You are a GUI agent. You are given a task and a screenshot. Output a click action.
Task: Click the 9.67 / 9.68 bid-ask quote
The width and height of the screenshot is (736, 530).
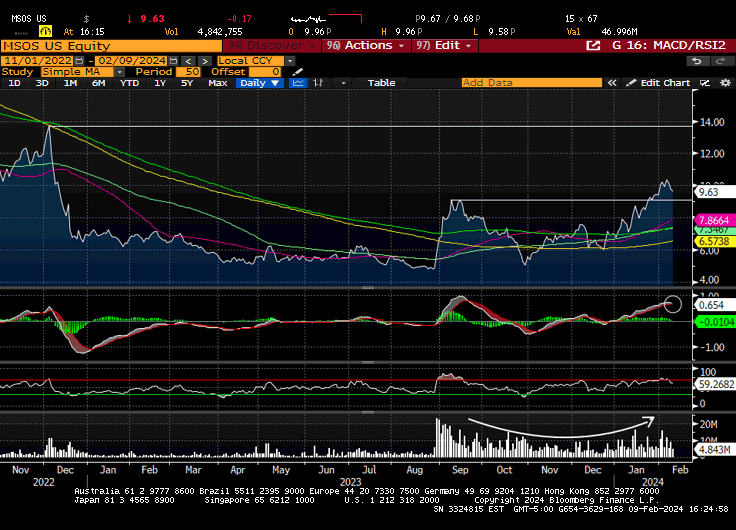click(x=448, y=19)
